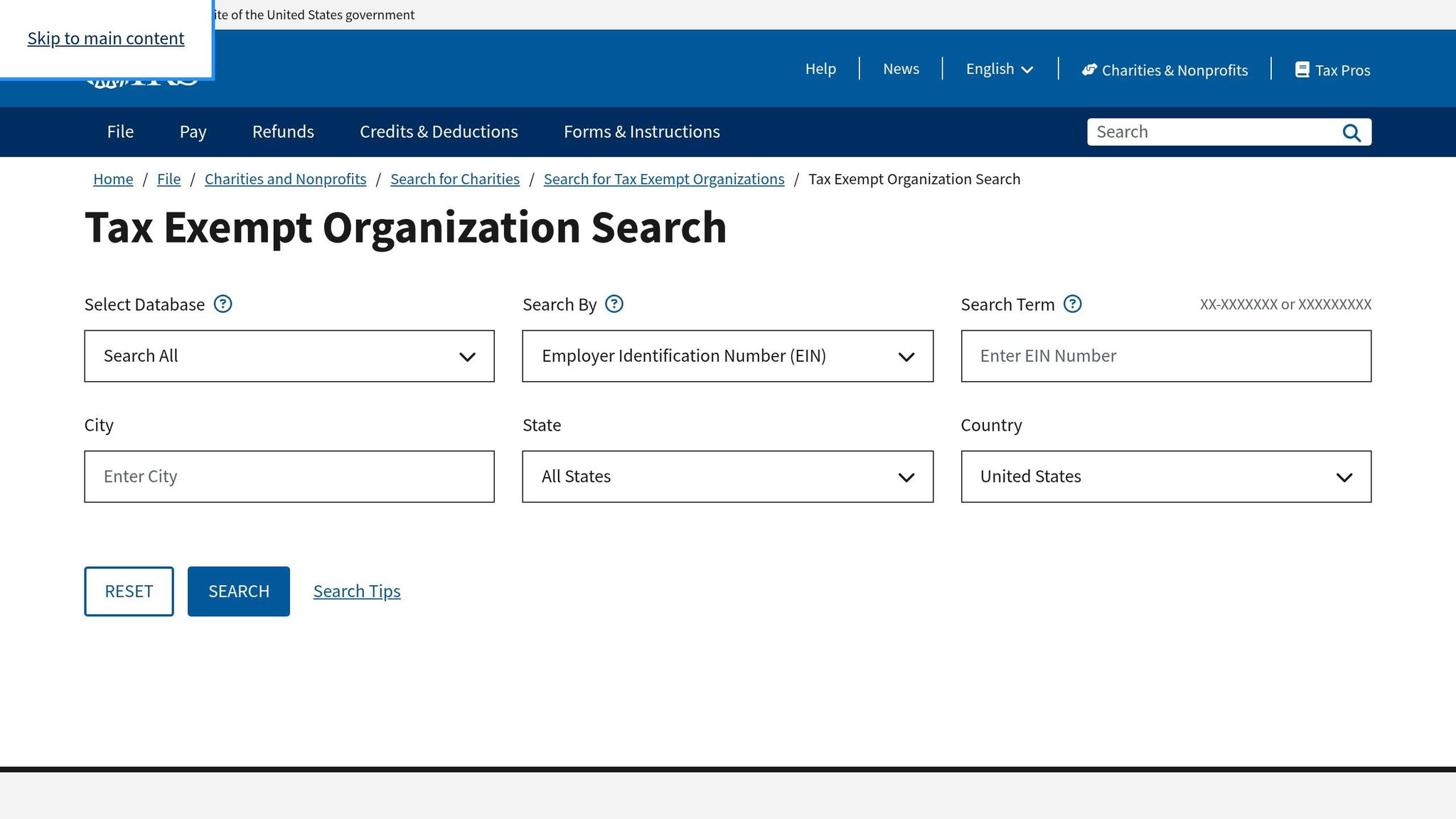Open the Charities & Nonprofits header link
1456x819 pixels.
pos(1165,70)
